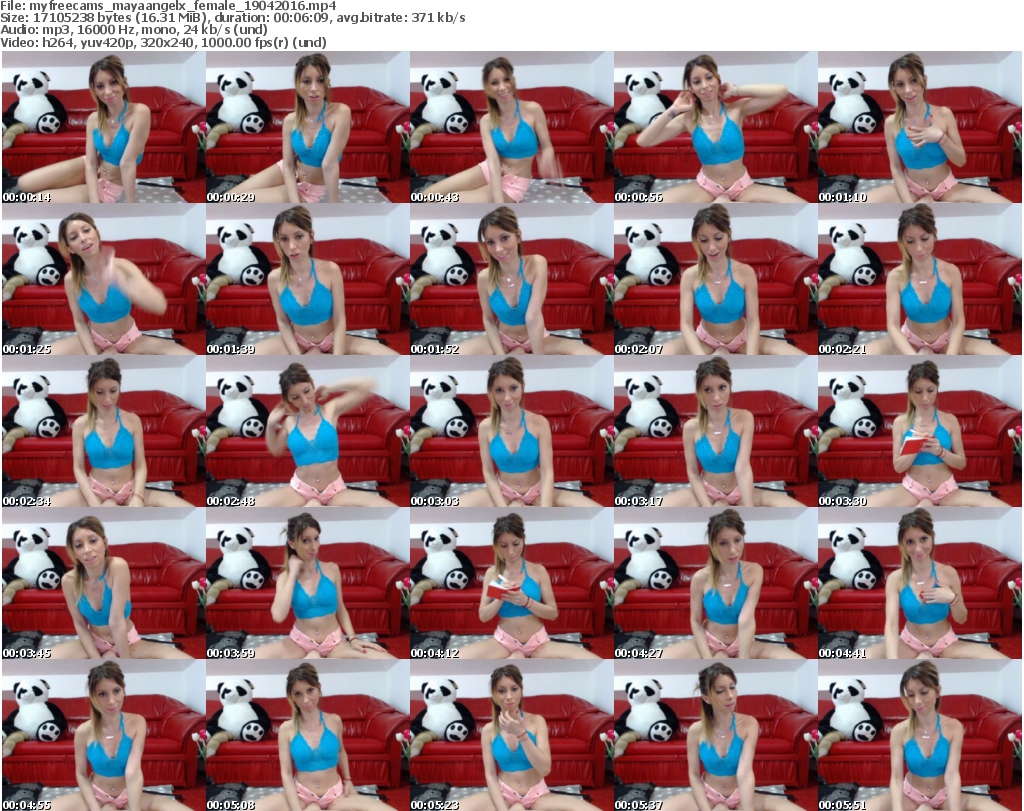The width and height of the screenshot is (1024, 811).
Task: Open the frame at 00:02:21
Action: [920, 279]
